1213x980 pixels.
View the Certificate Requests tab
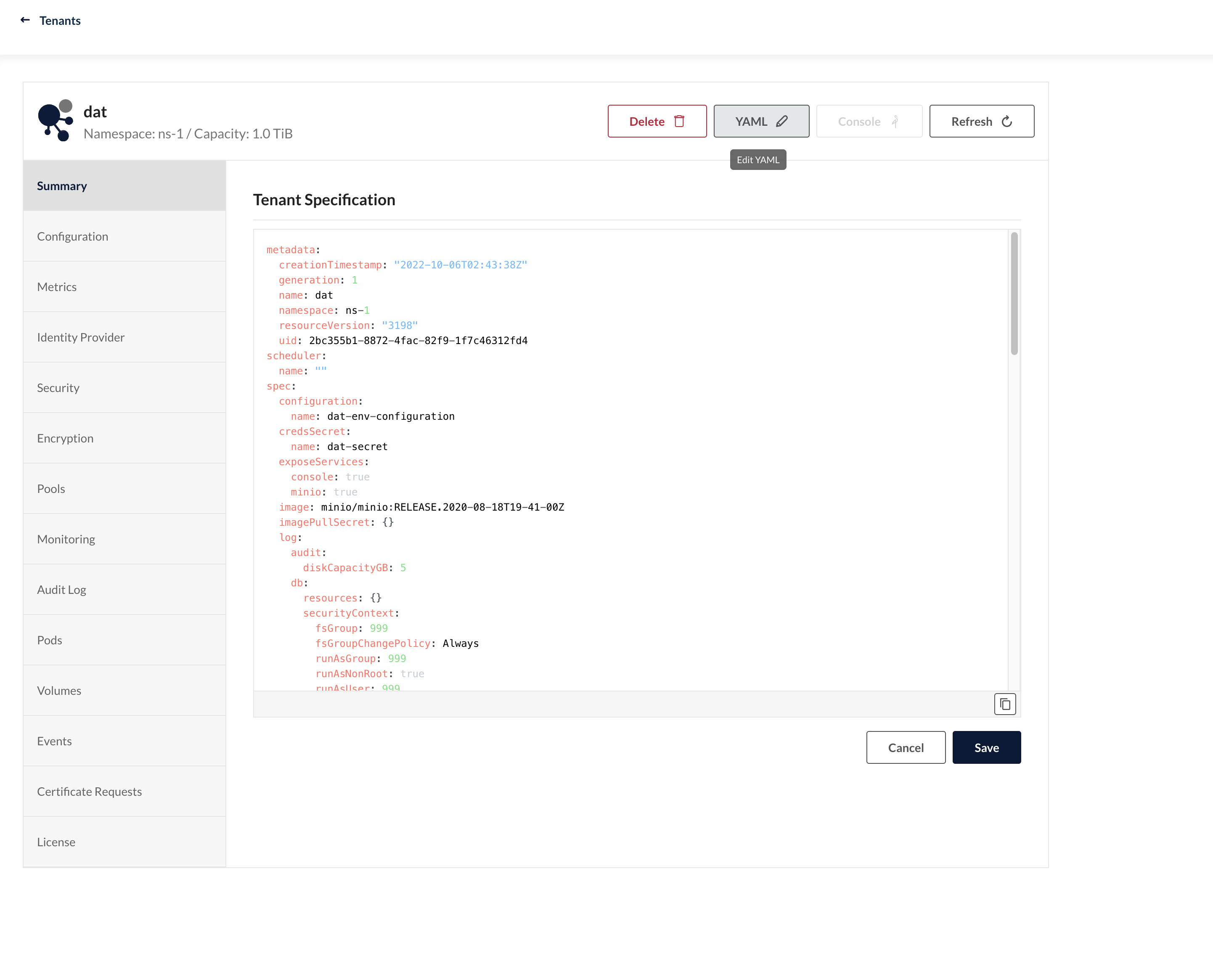click(x=90, y=792)
